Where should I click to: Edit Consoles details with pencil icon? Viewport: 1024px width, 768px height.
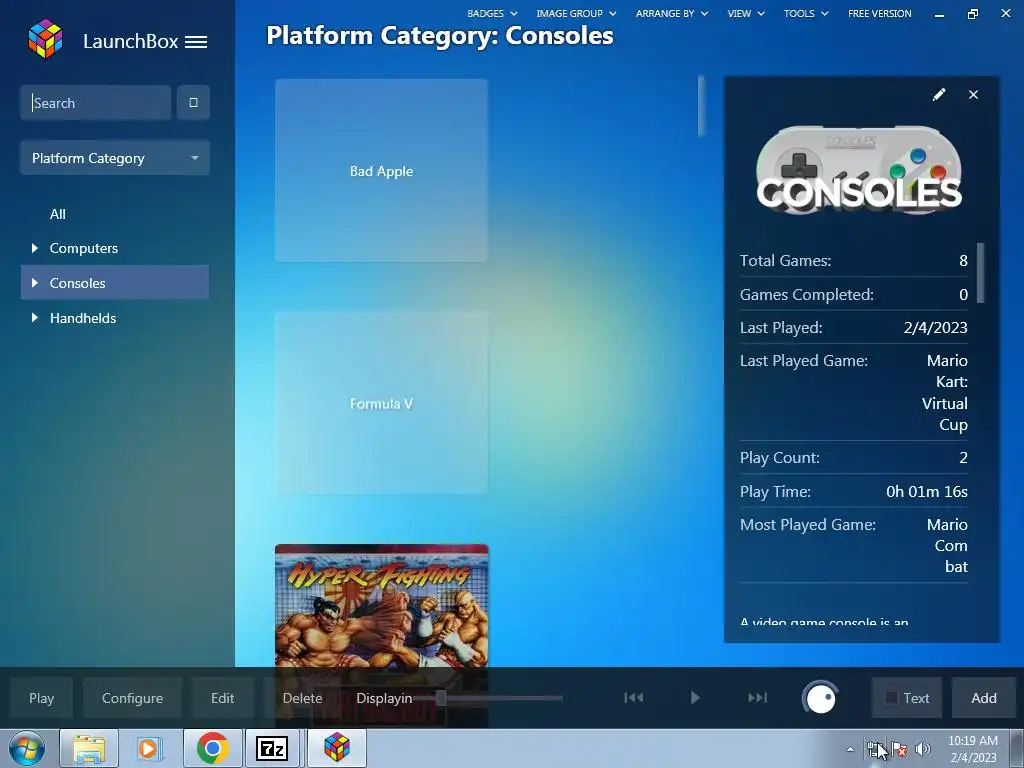[x=938, y=95]
